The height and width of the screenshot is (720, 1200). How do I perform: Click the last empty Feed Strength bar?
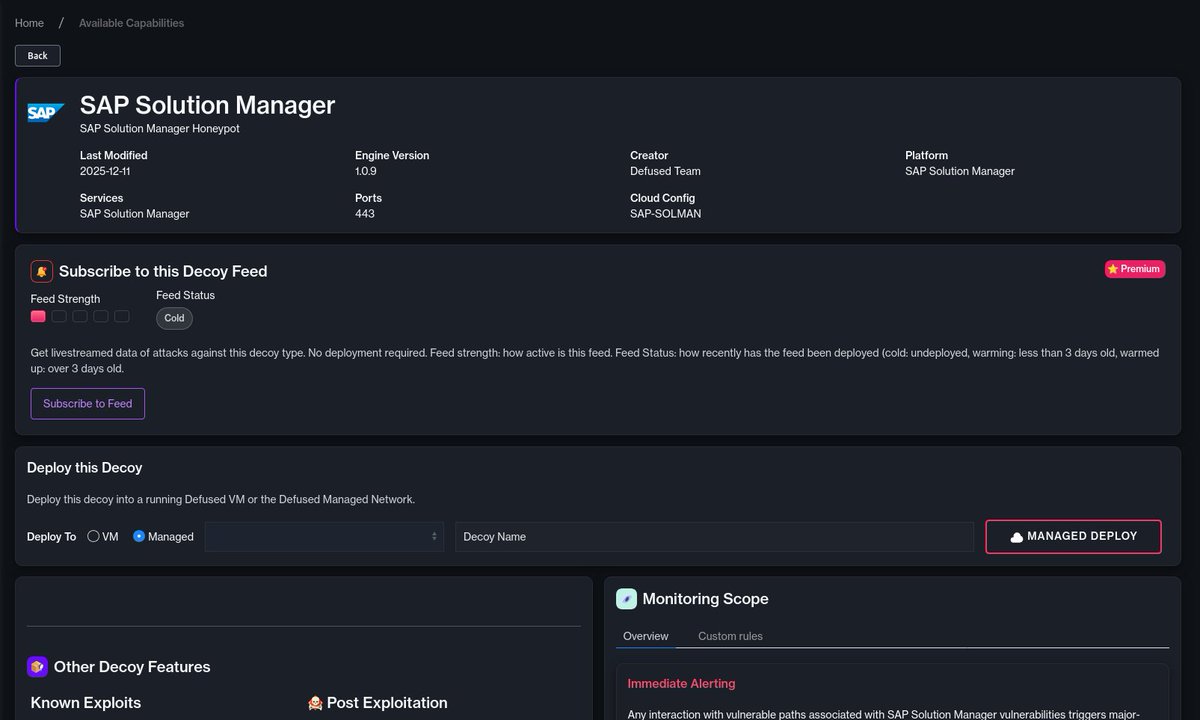(x=122, y=316)
